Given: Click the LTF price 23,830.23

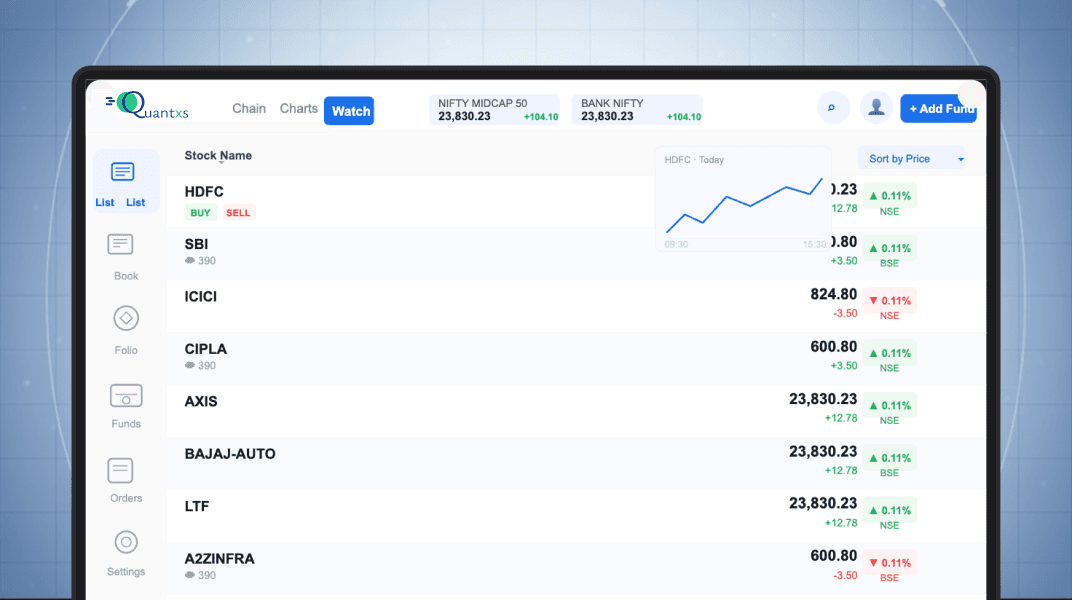Looking at the screenshot, I should coord(823,504).
